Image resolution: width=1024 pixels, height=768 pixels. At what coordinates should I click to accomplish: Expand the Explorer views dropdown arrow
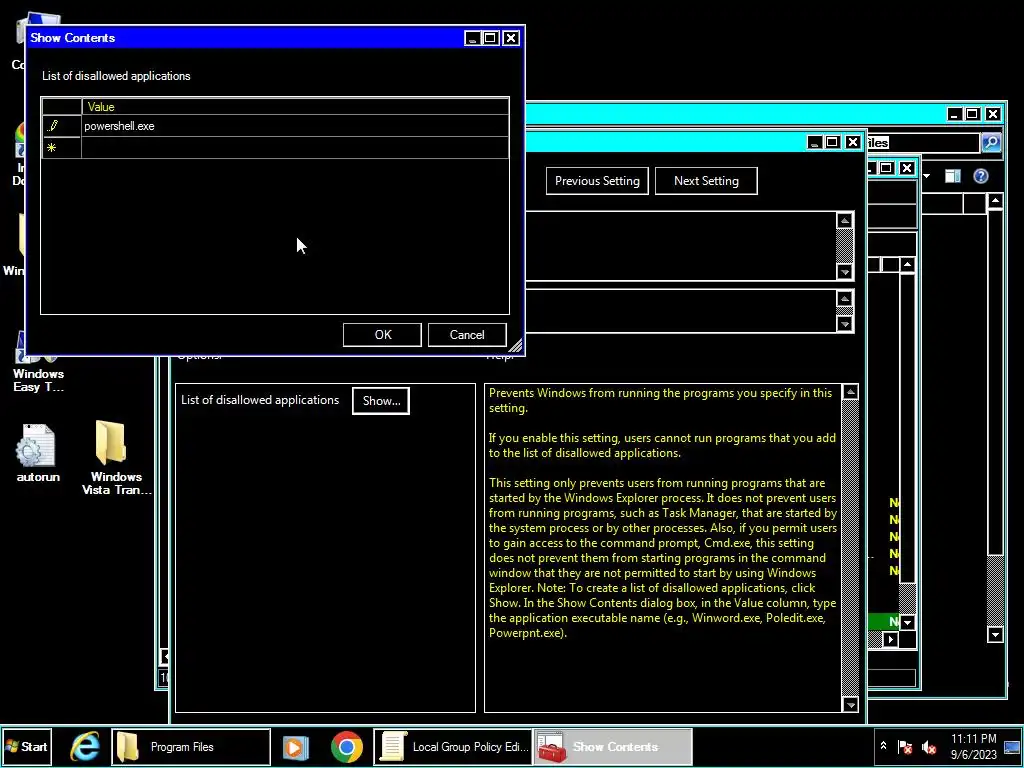click(x=927, y=176)
